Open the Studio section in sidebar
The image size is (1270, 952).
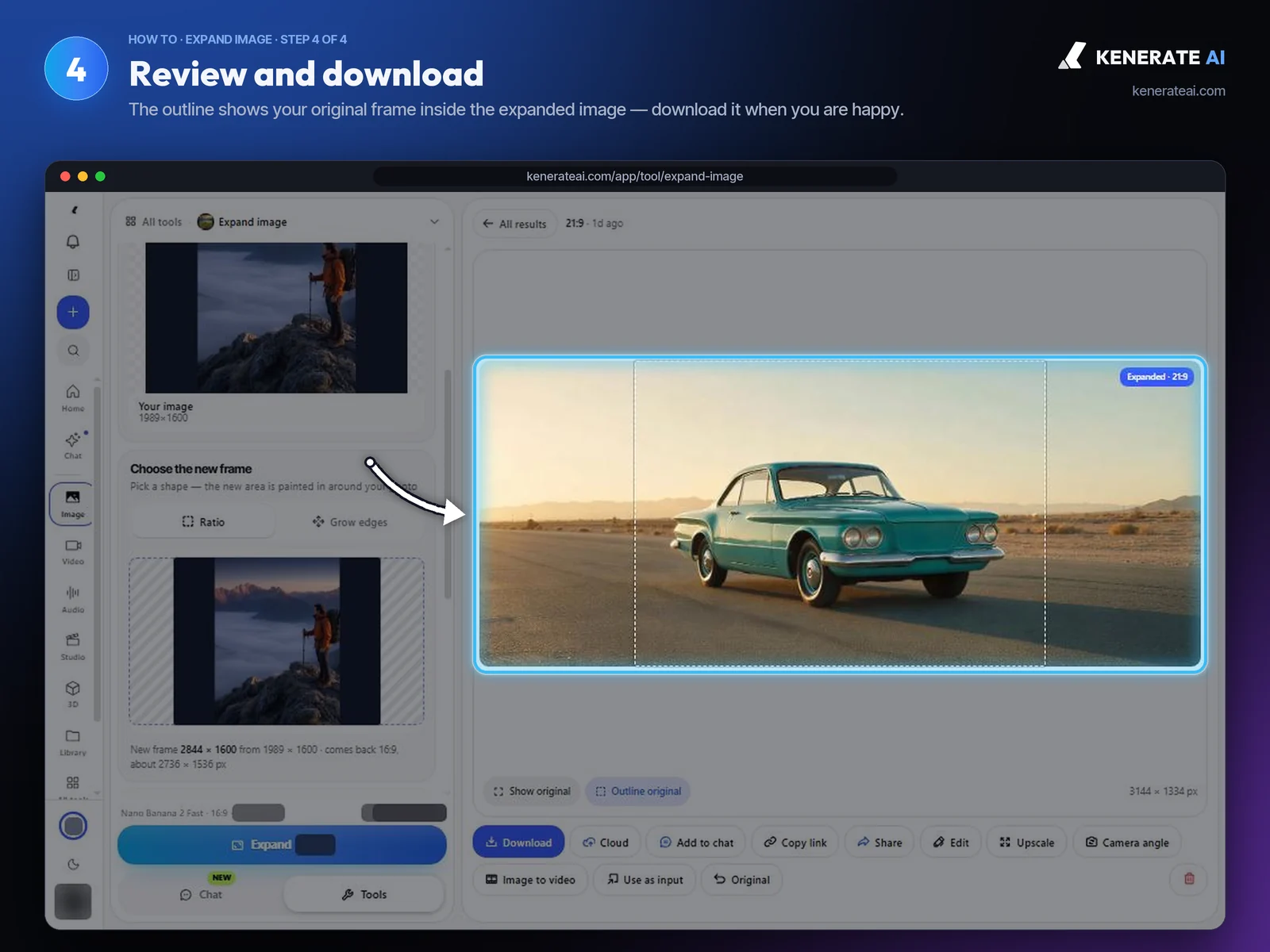click(73, 647)
